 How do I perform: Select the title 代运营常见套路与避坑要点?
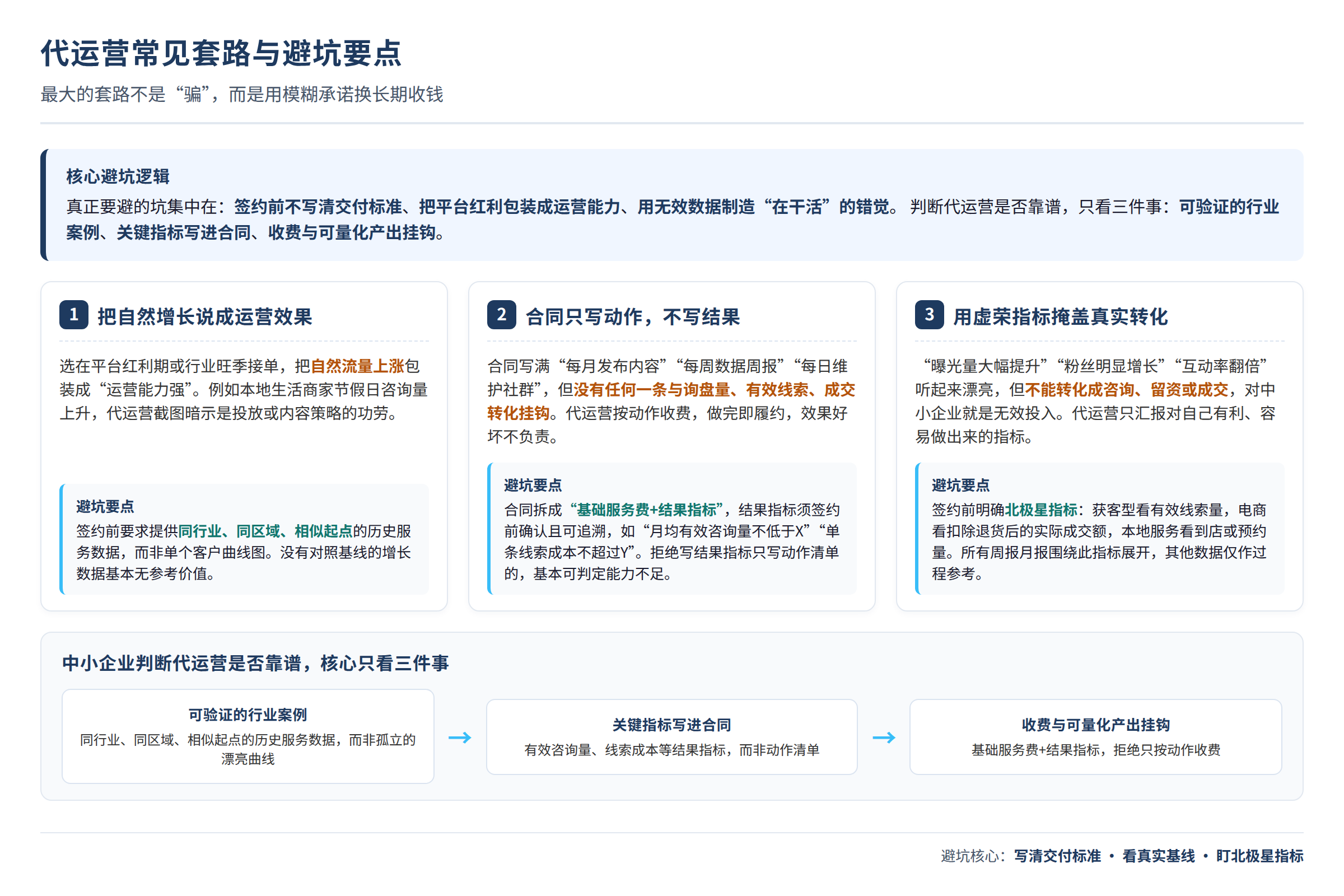[x=222, y=54]
